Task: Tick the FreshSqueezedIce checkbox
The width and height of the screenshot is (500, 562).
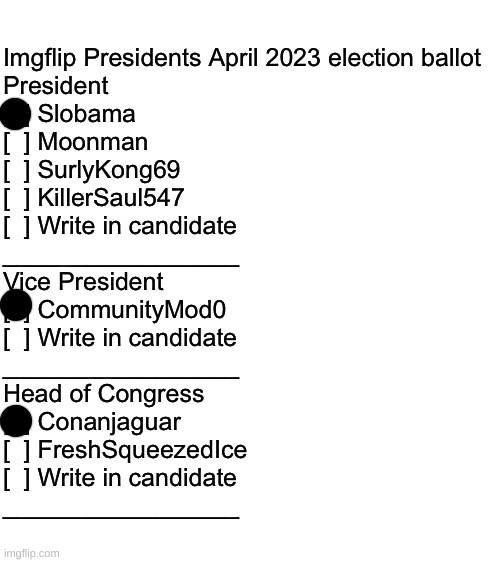Action: click(17, 451)
